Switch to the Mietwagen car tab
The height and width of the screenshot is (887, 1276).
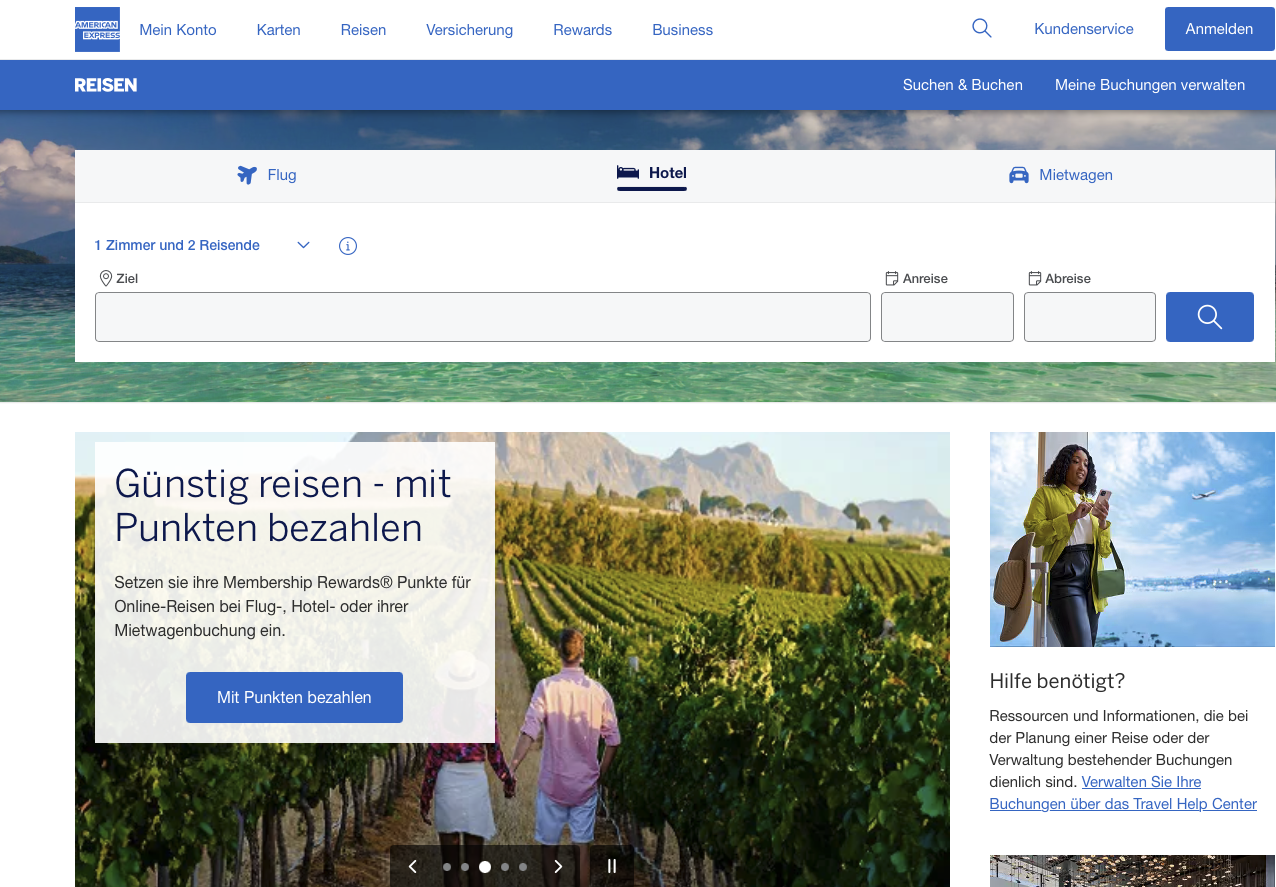(x=1061, y=175)
